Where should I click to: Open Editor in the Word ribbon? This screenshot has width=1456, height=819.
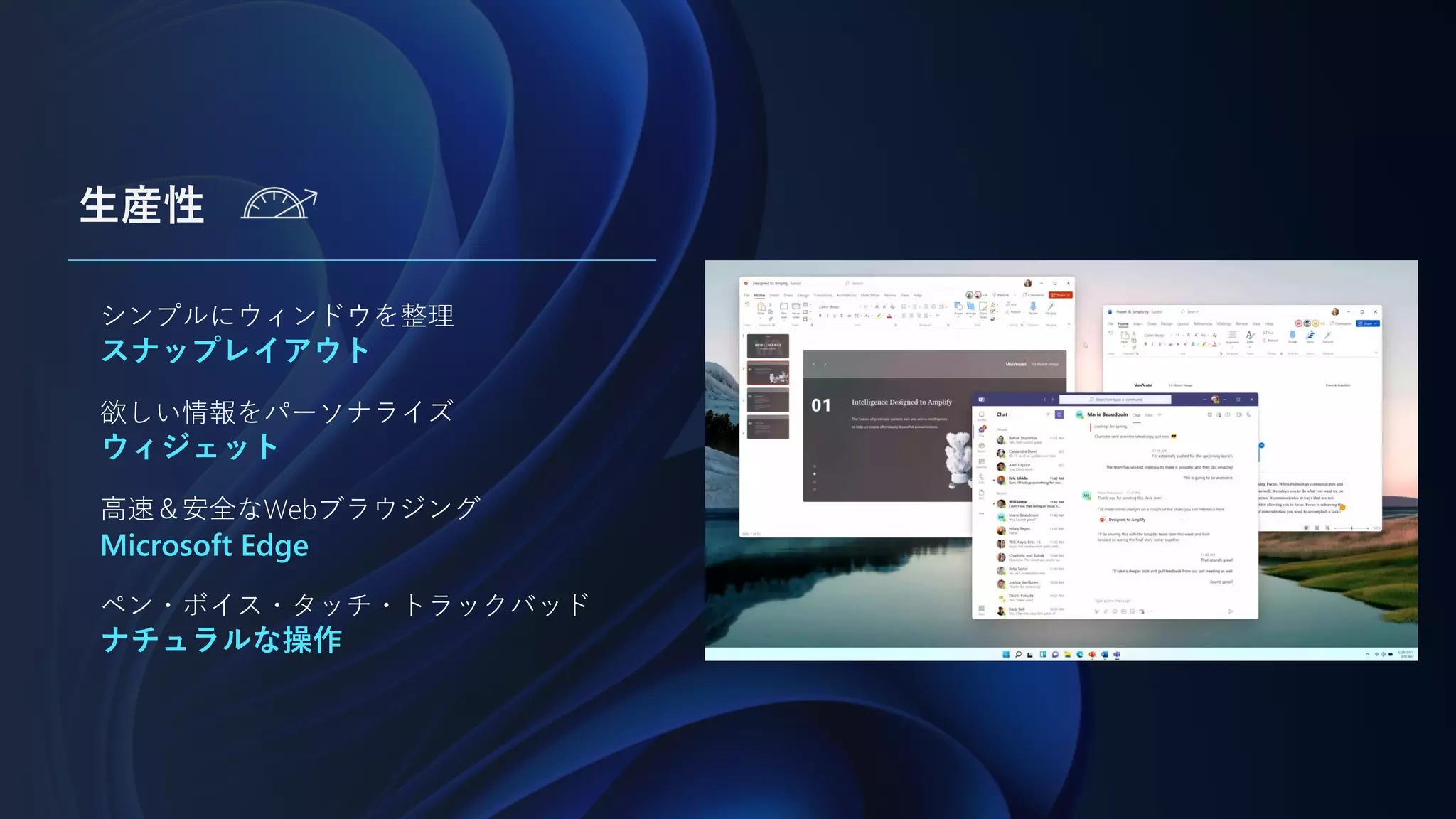pos(1310,338)
